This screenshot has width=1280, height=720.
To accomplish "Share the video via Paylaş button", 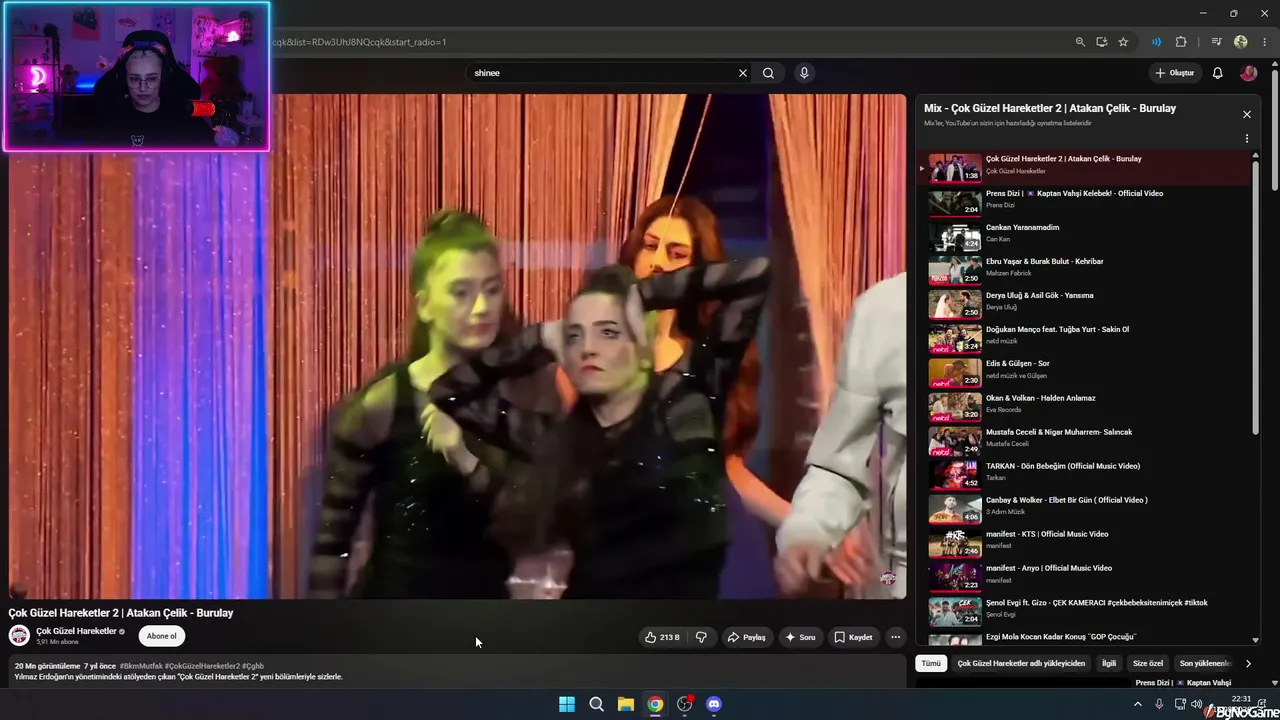I will [746, 637].
